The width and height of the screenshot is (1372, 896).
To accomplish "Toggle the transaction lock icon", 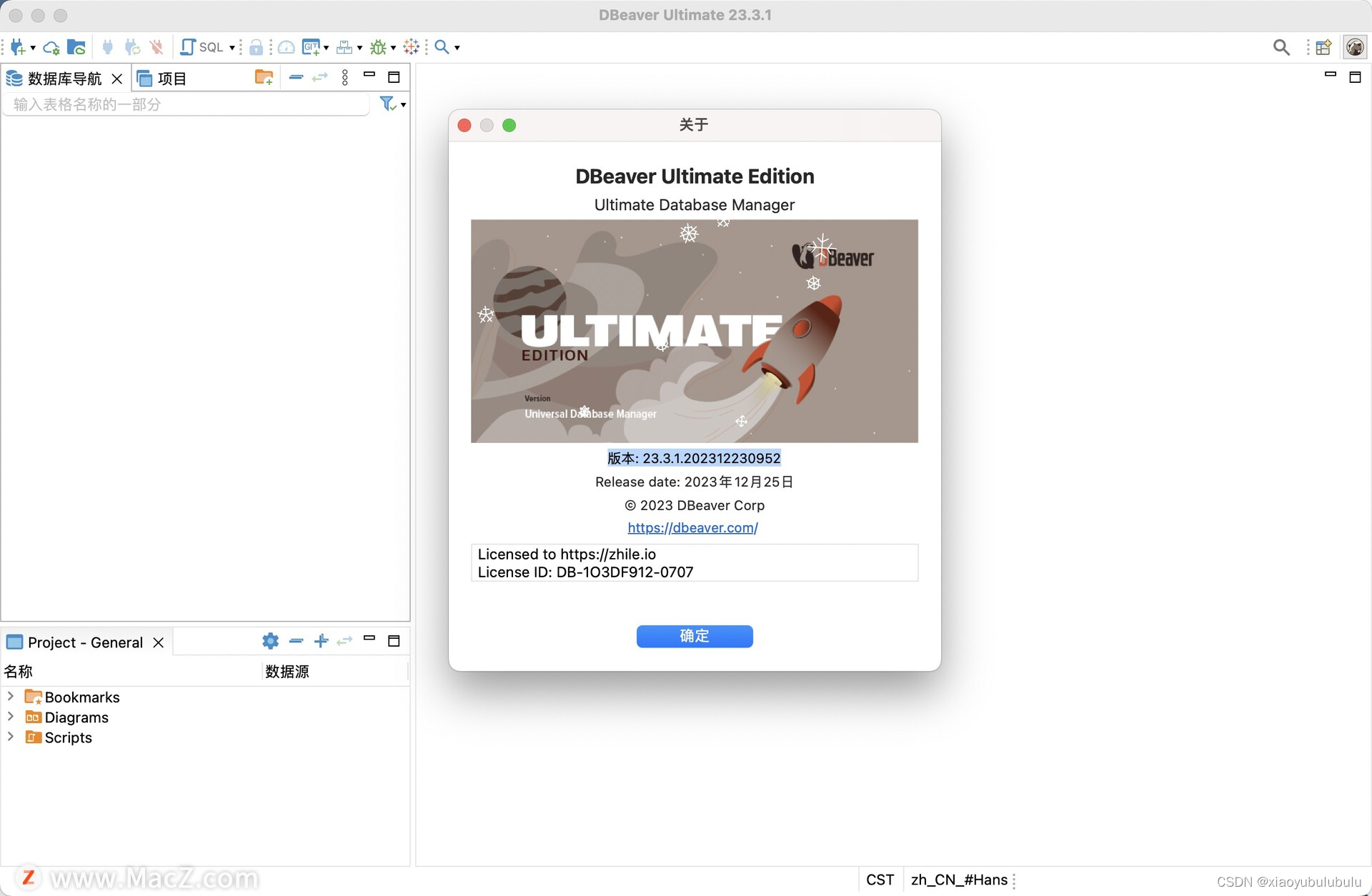I will click(x=257, y=47).
